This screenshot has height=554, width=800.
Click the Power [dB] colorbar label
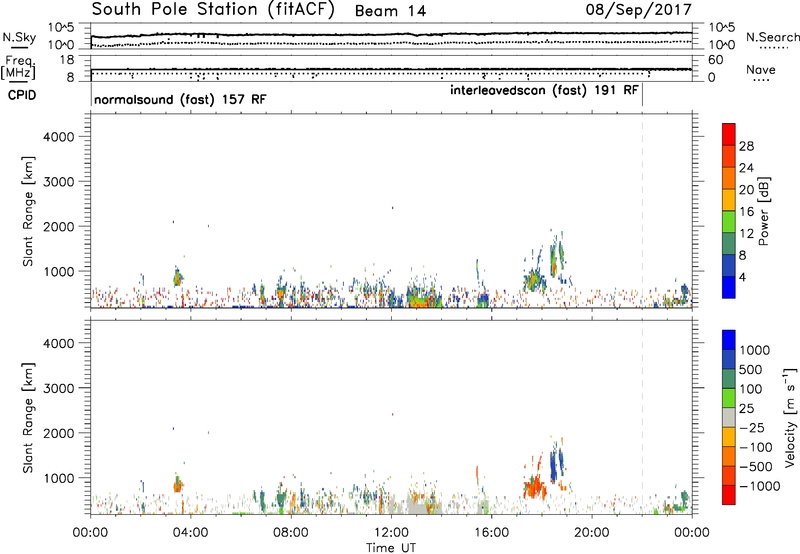click(x=763, y=211)
